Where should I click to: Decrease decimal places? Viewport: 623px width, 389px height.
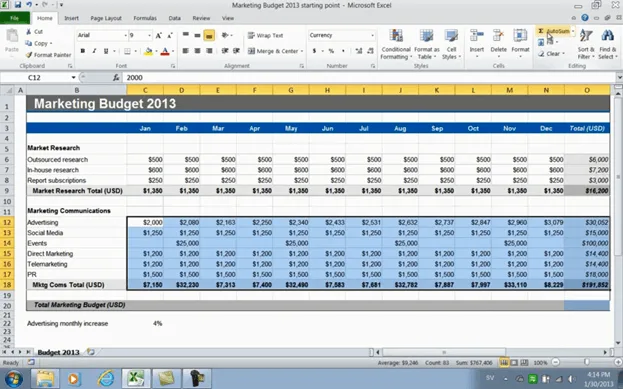370,51
